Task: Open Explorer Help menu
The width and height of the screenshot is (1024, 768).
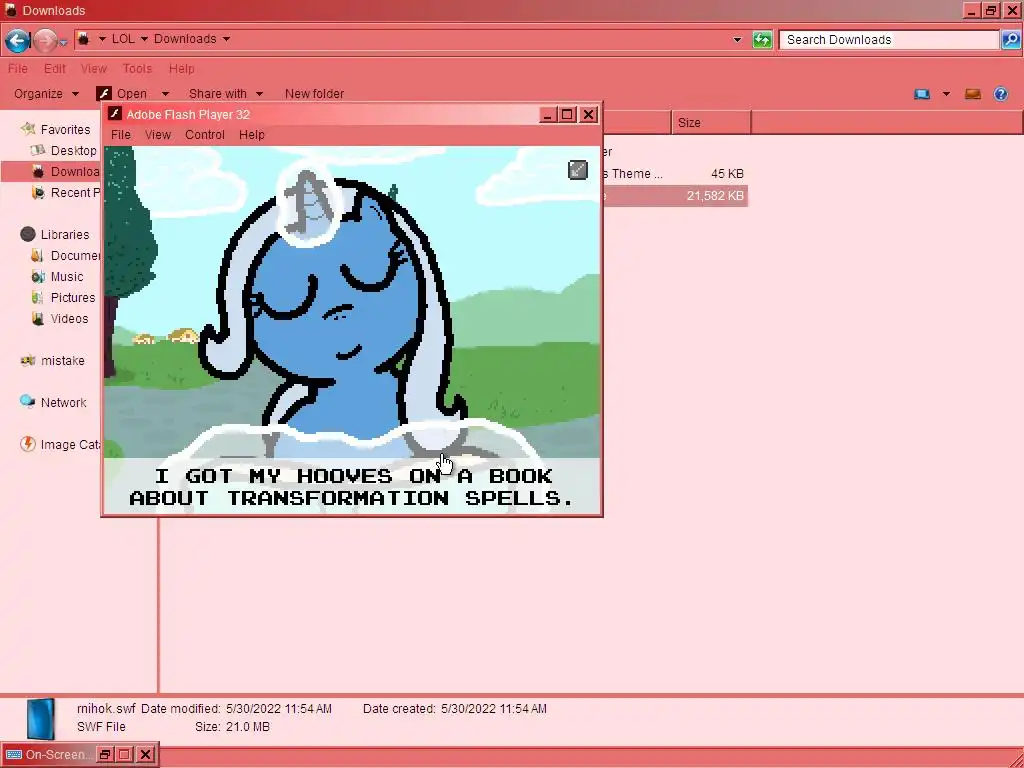Action: (x=182, y=69)
